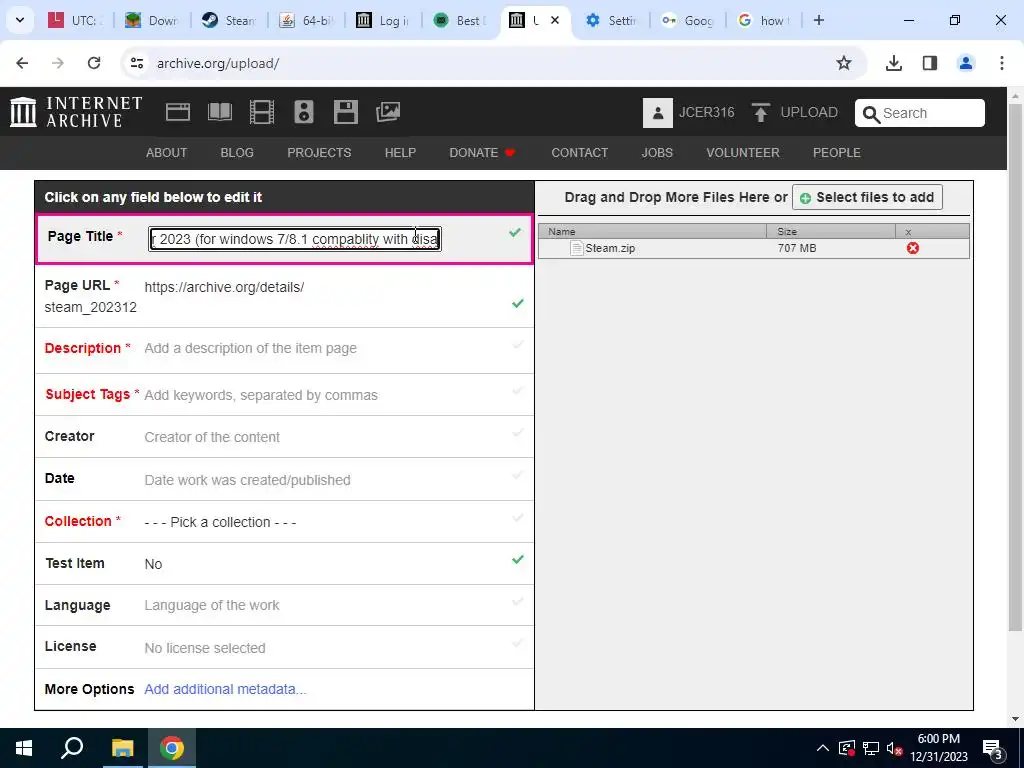Viewport: 1024px width, 768px height.
Task: Open the Audio speaker icon
Action: [x=304, y=112]
